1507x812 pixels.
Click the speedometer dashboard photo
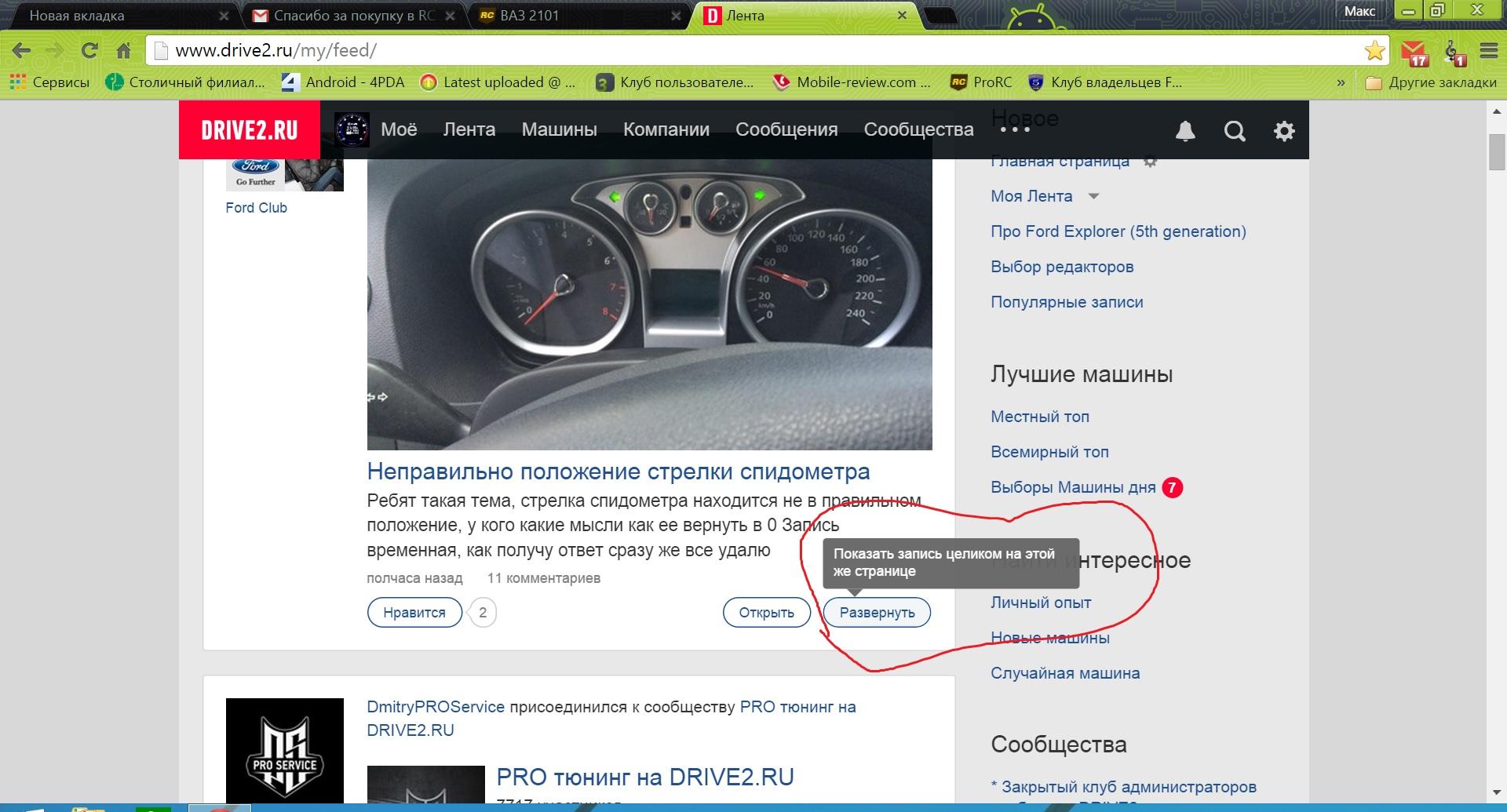(650, 304)
